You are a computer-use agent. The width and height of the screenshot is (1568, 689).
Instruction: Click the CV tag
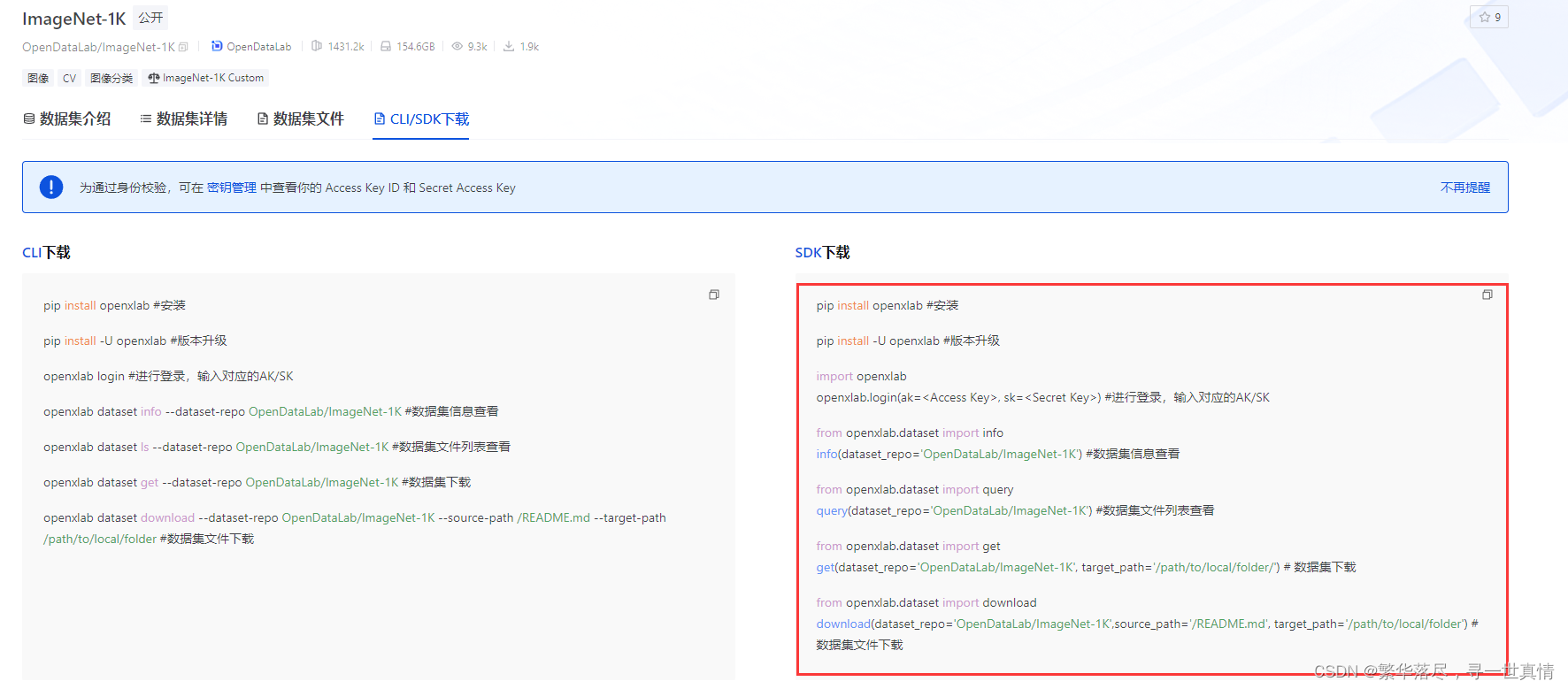click(x=69, y=78)
